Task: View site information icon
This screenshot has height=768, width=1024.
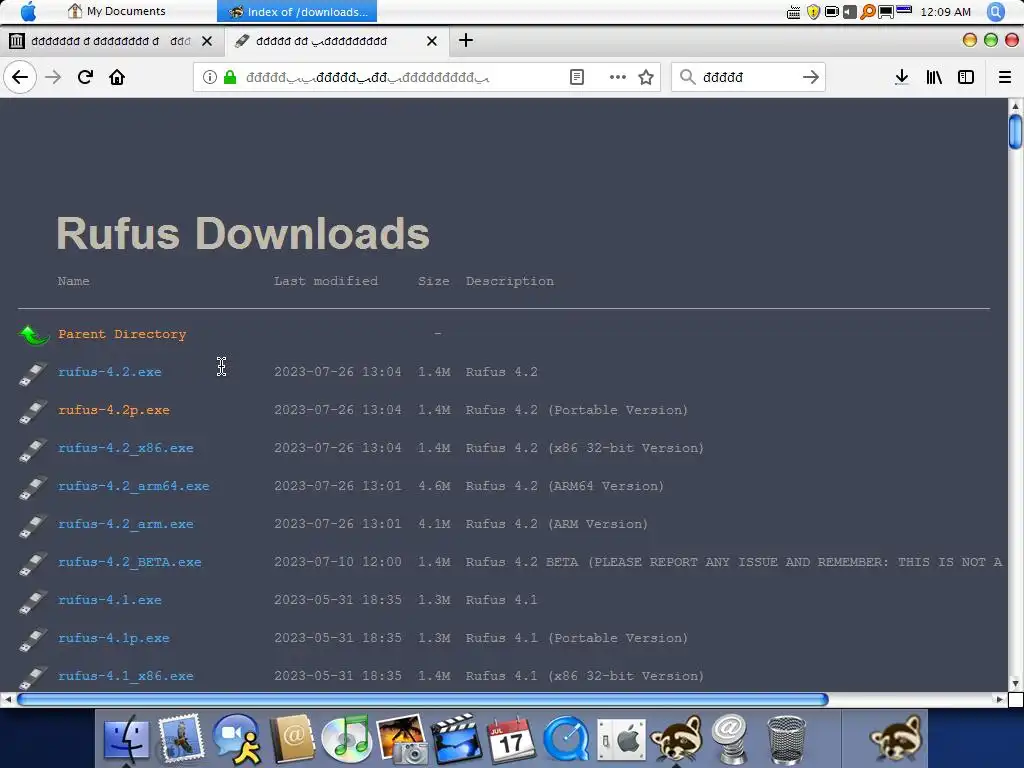Action: (x=210, y=77)
